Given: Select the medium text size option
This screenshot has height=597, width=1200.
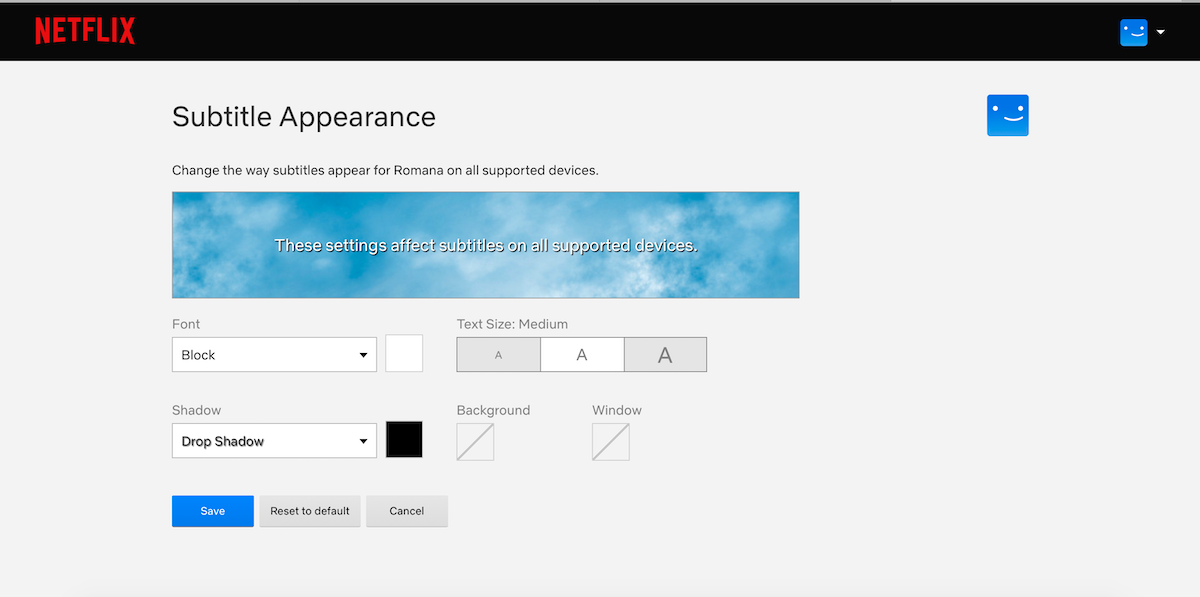Looking at the screenshot, I should click(582, 355).
